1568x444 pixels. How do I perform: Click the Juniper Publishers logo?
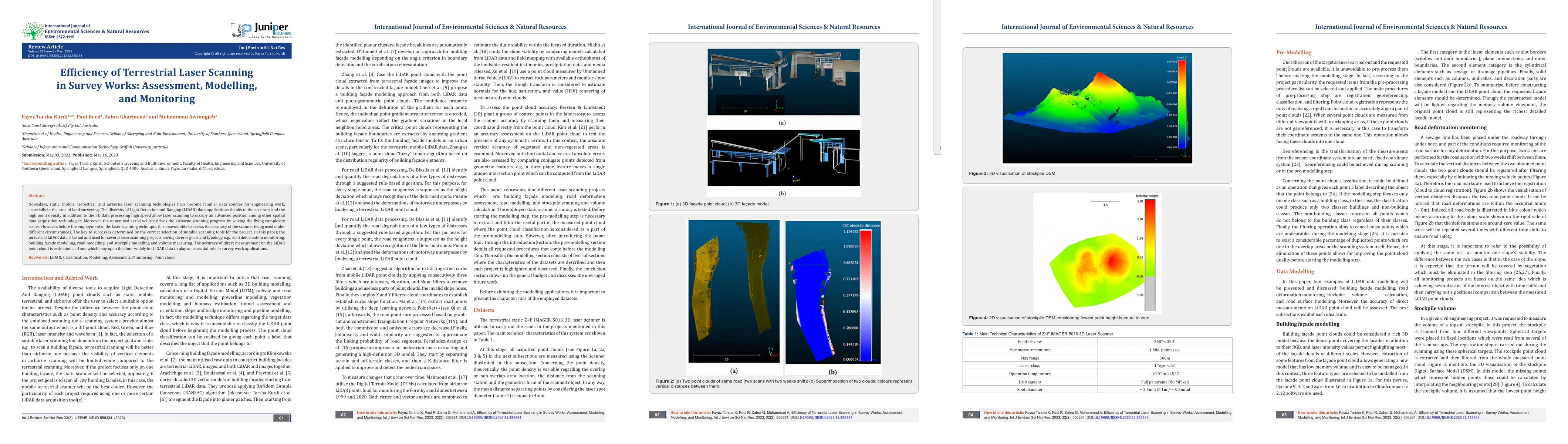tap(261, 30)
